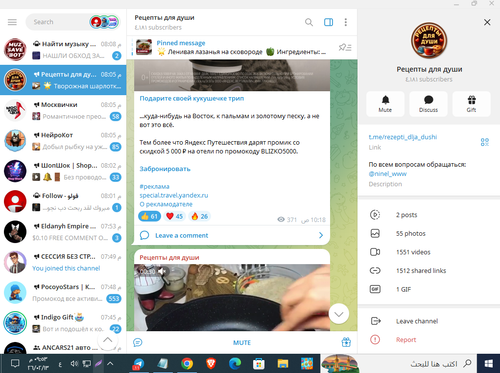Open the #реклама hashtag
Image resolution: width=500 pixels, height=373 pixels.
click(154, 187)
